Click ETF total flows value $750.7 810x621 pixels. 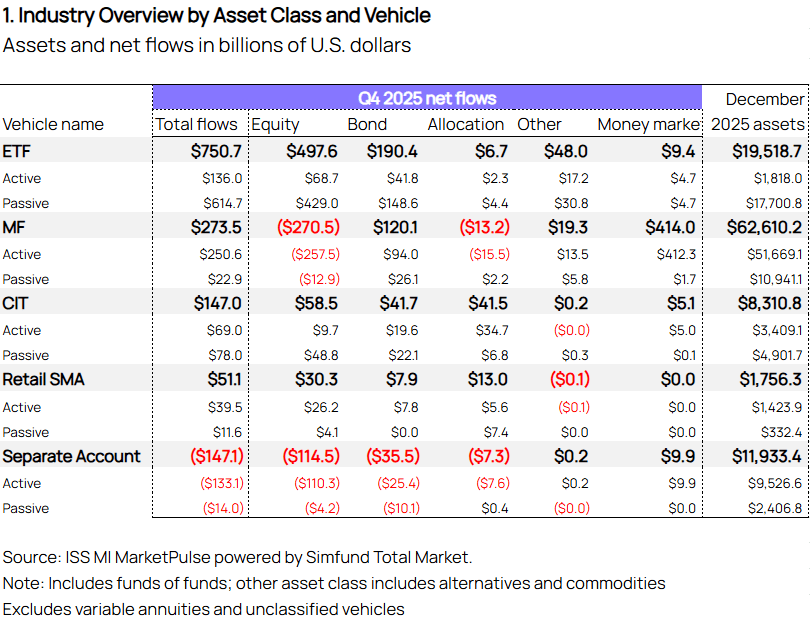point(216,151)
